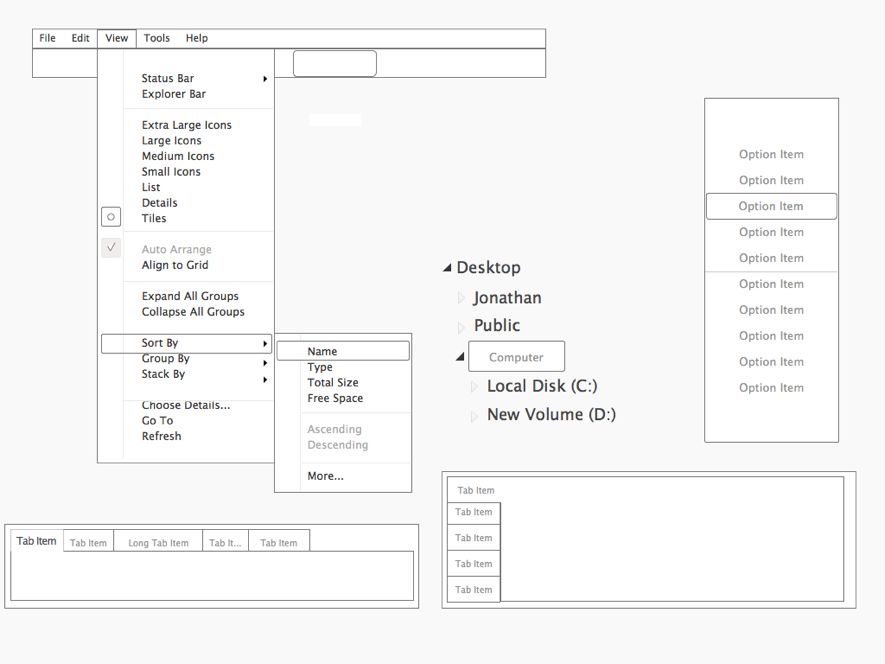Sort by Free Space
885x664 pixels.
coord(335,398)
